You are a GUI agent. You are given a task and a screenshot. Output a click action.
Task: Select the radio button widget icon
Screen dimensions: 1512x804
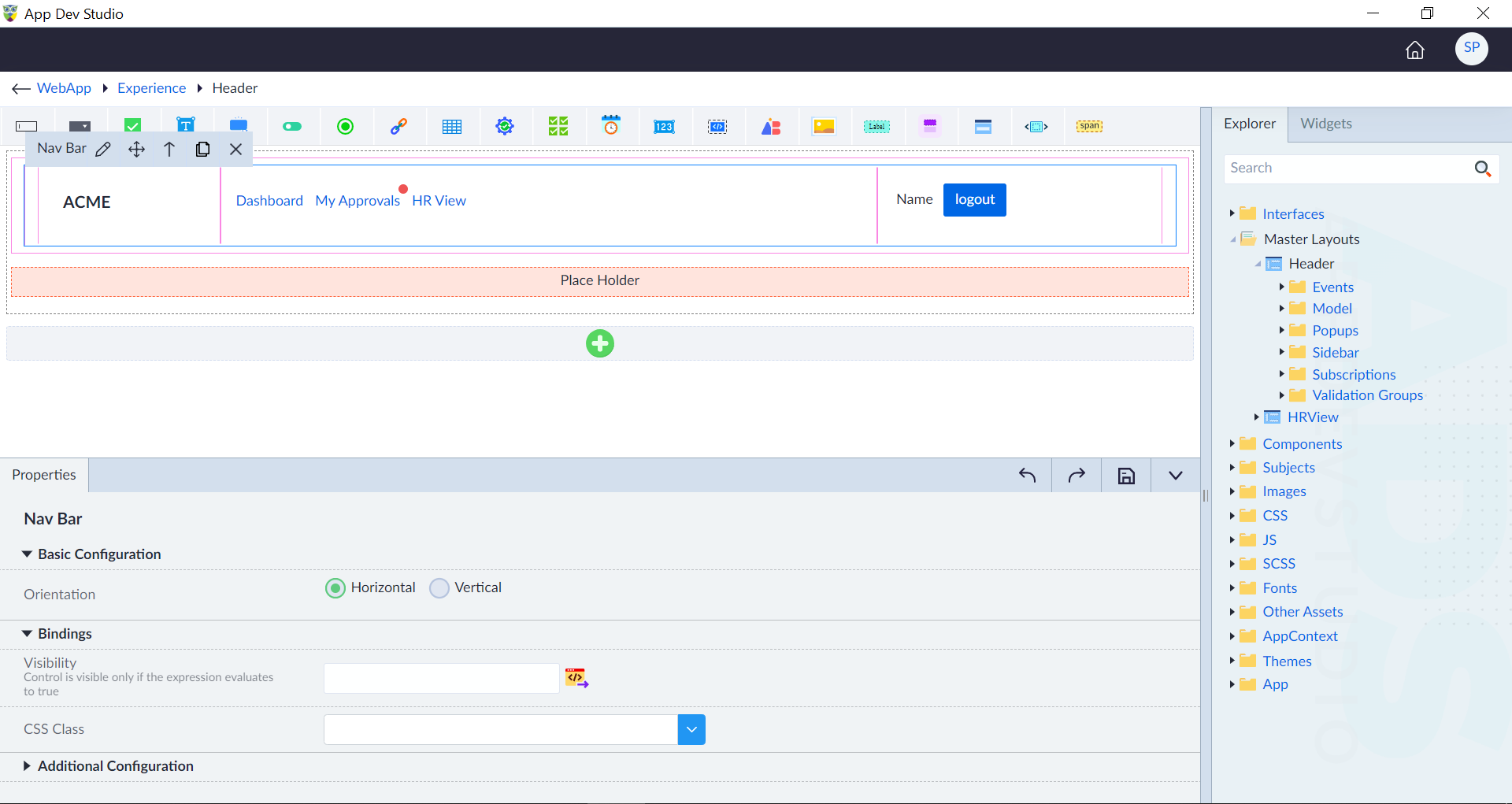(x=345, y=127)
